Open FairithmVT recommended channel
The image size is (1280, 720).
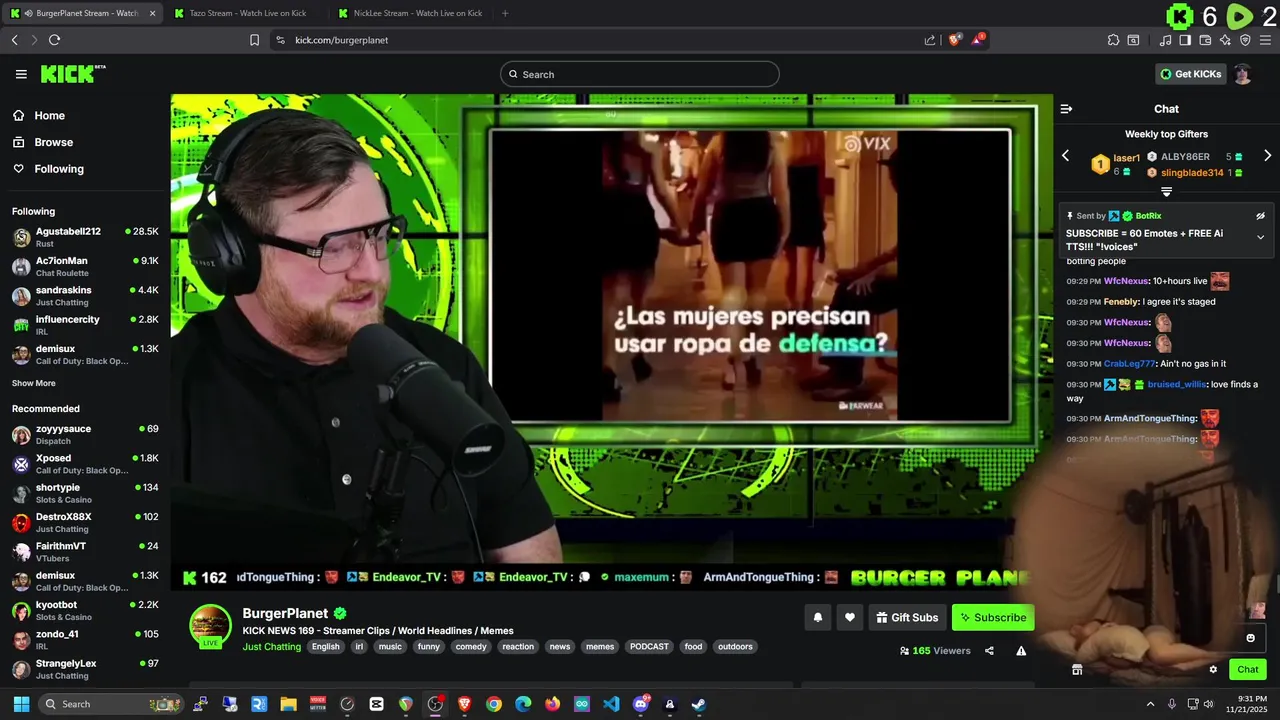point(85,552)
